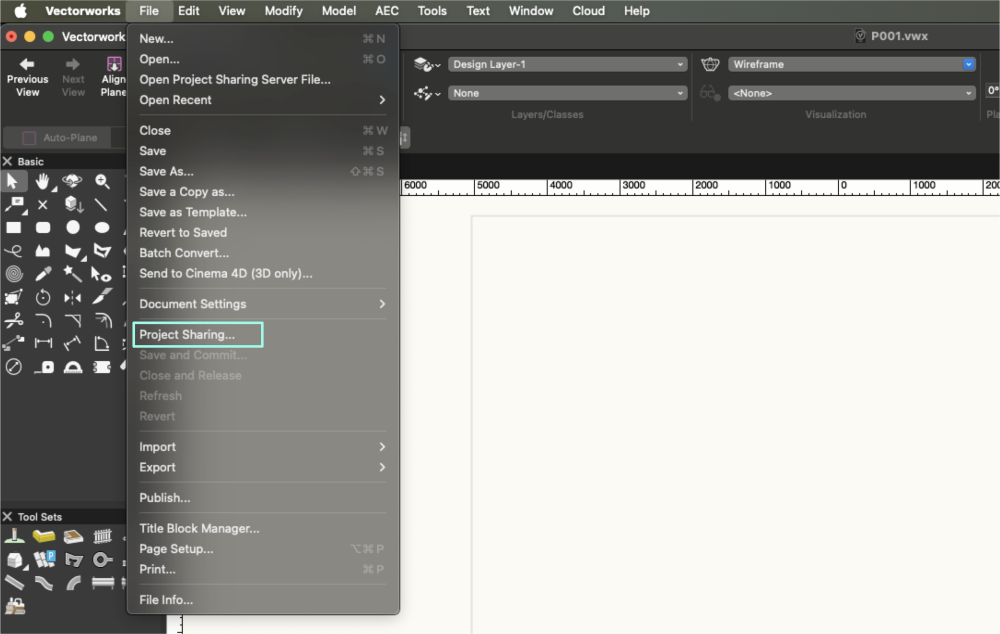Select the Line tool

tap(101, 205)
